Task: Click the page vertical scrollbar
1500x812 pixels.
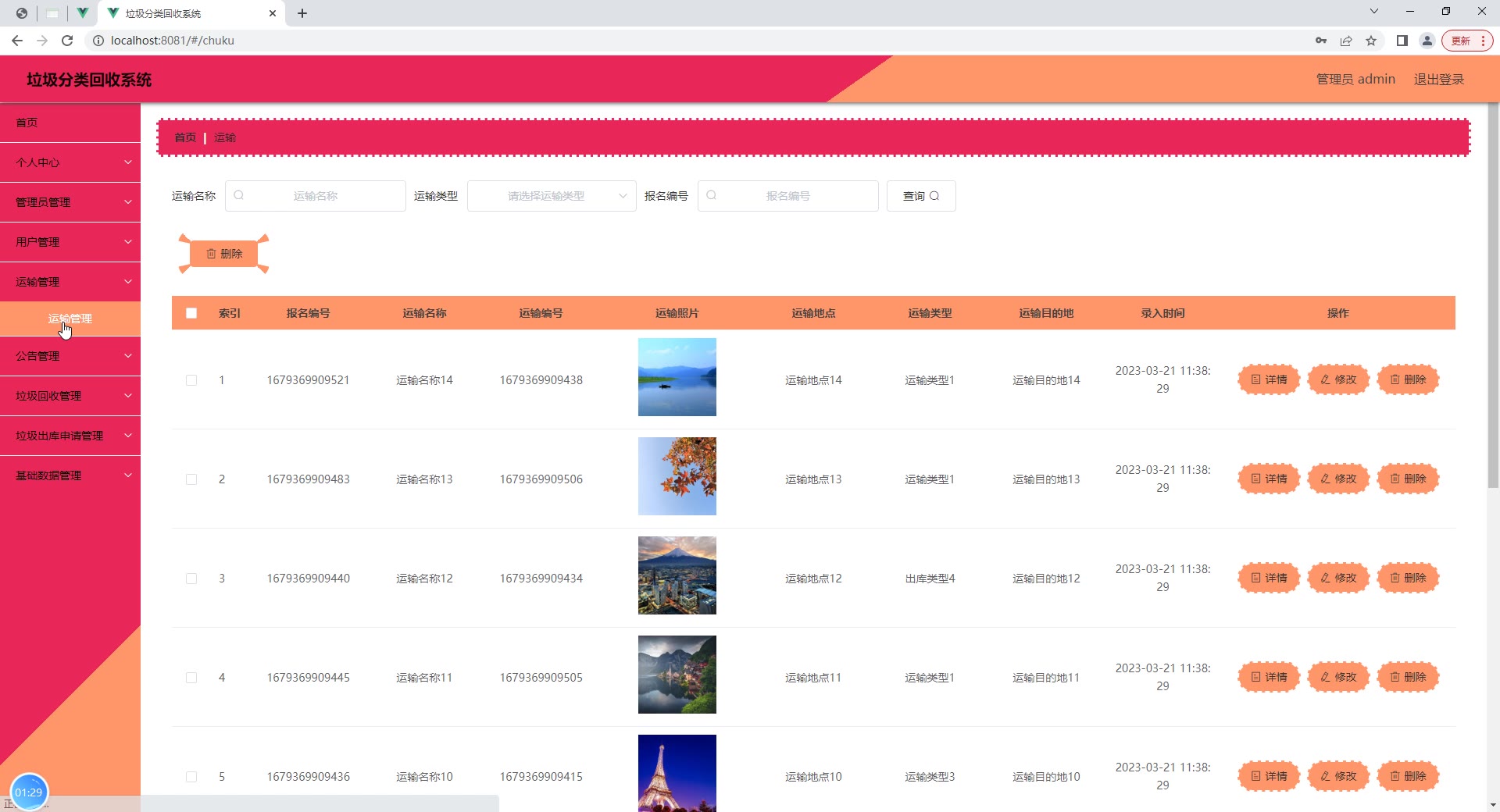Action: pyautogui.click(x=1493, y=297)
